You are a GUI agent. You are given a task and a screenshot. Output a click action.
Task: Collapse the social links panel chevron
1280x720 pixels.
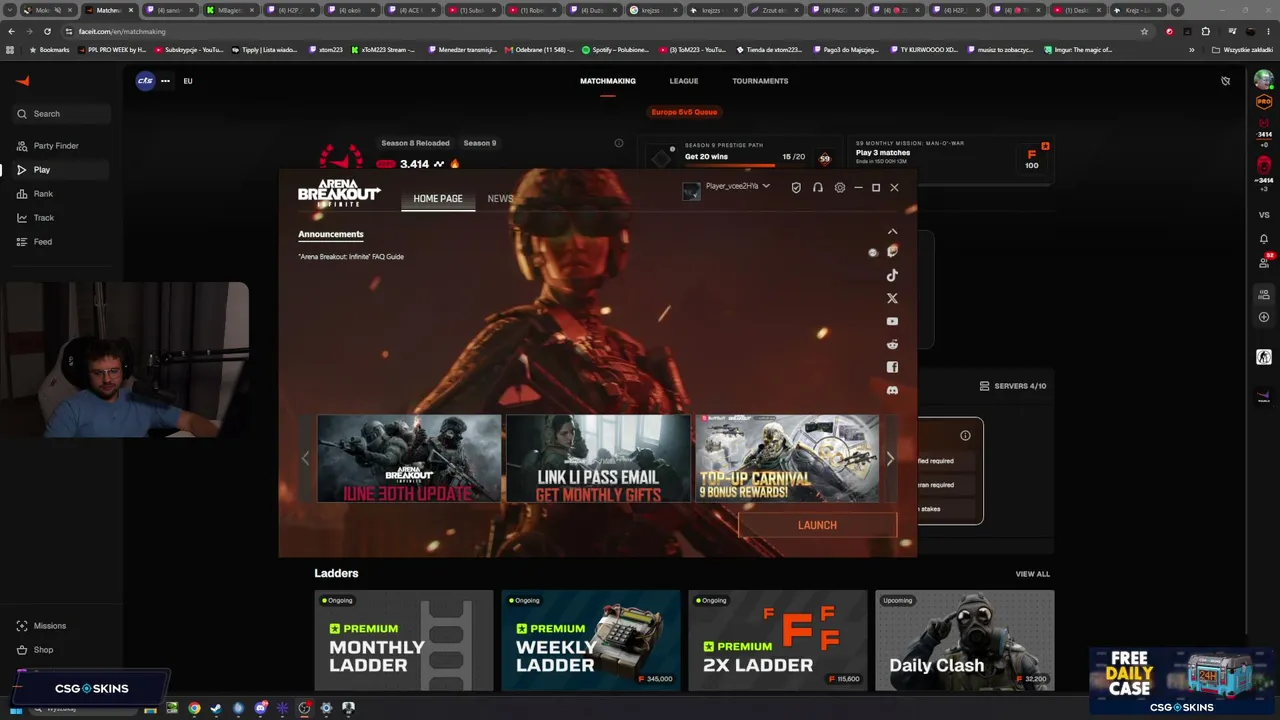[892, 231]
